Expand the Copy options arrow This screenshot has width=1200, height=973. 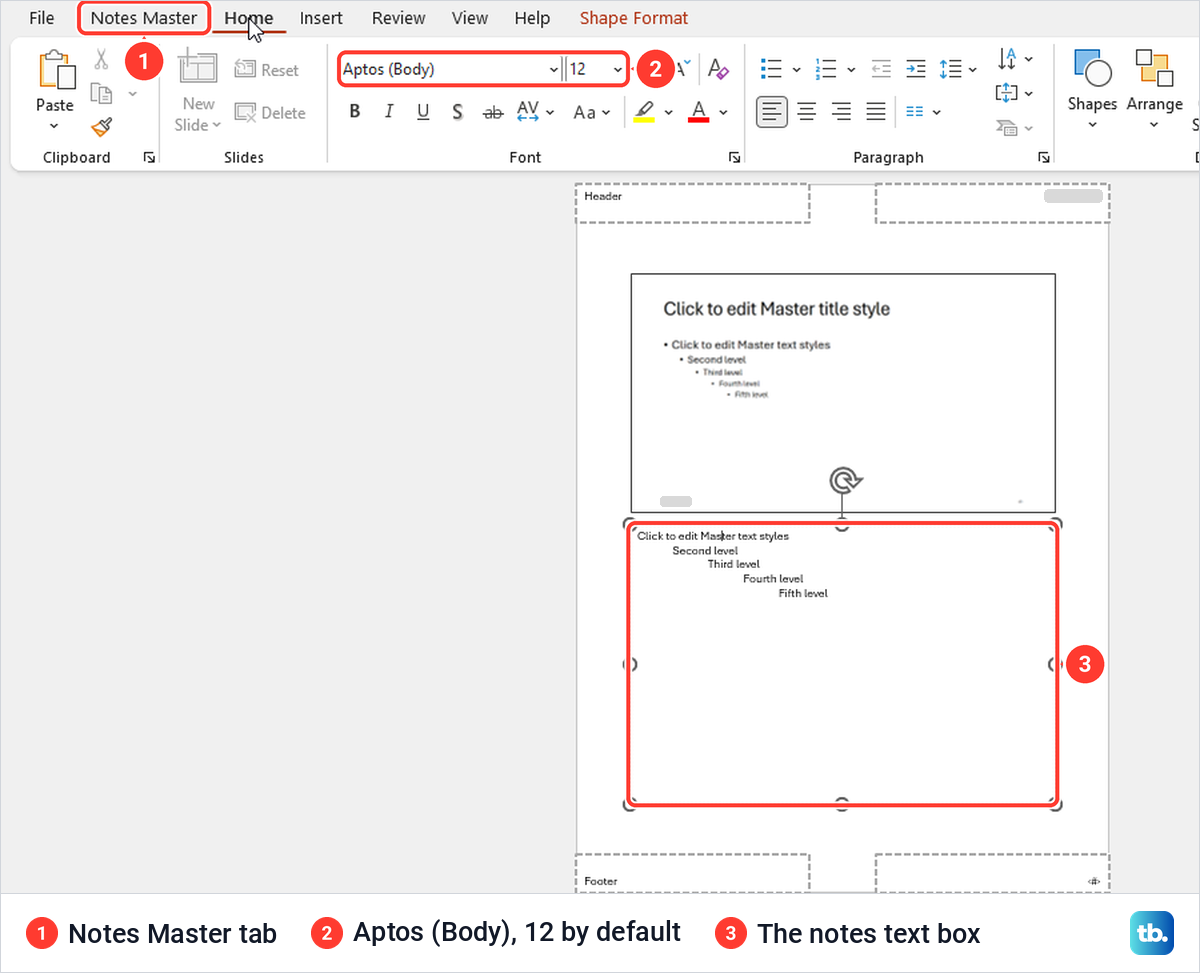pyautogui.click(x=132, y=94)
